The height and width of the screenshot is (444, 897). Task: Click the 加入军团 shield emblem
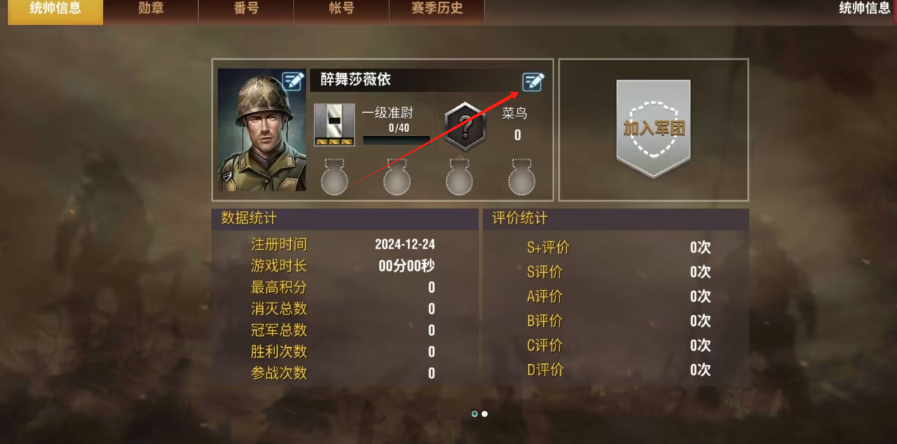[x=653, y=129]
